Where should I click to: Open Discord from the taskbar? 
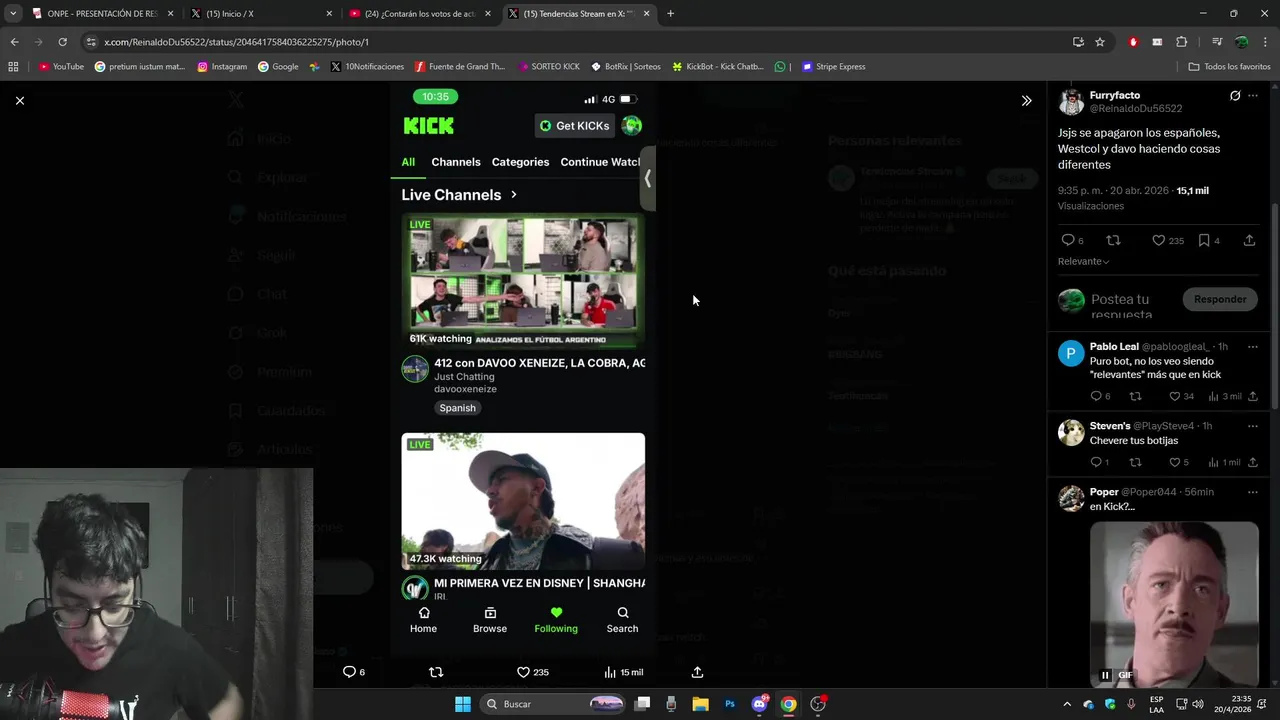pos(760,704)
